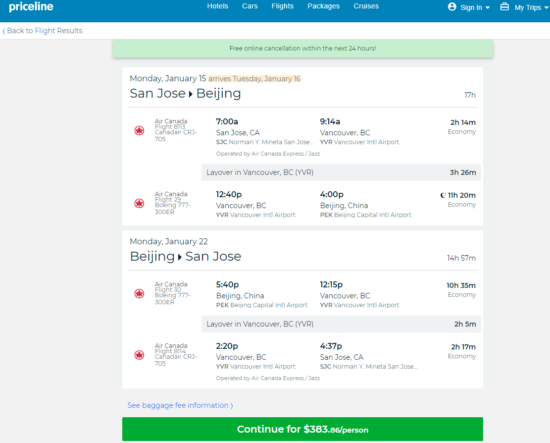This screenshot has height=443, width=550.
Task: Click the 14h 57m total duration
Action: (461, 258)
